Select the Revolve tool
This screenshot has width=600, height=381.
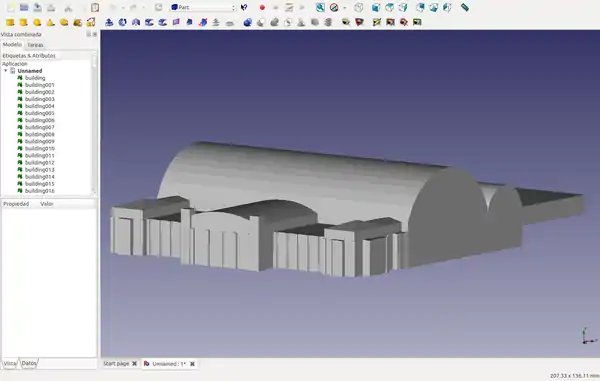122,23
